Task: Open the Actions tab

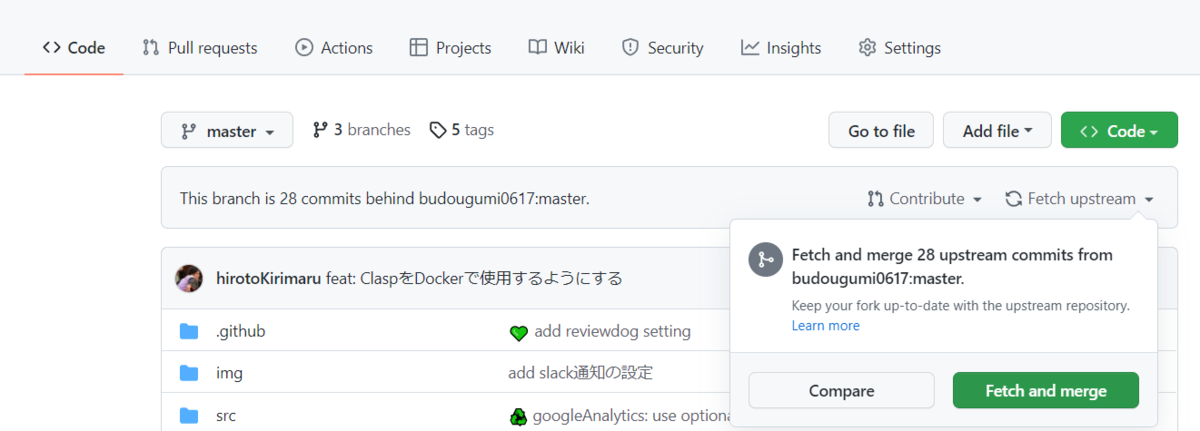Action: [x=334, y=48]
